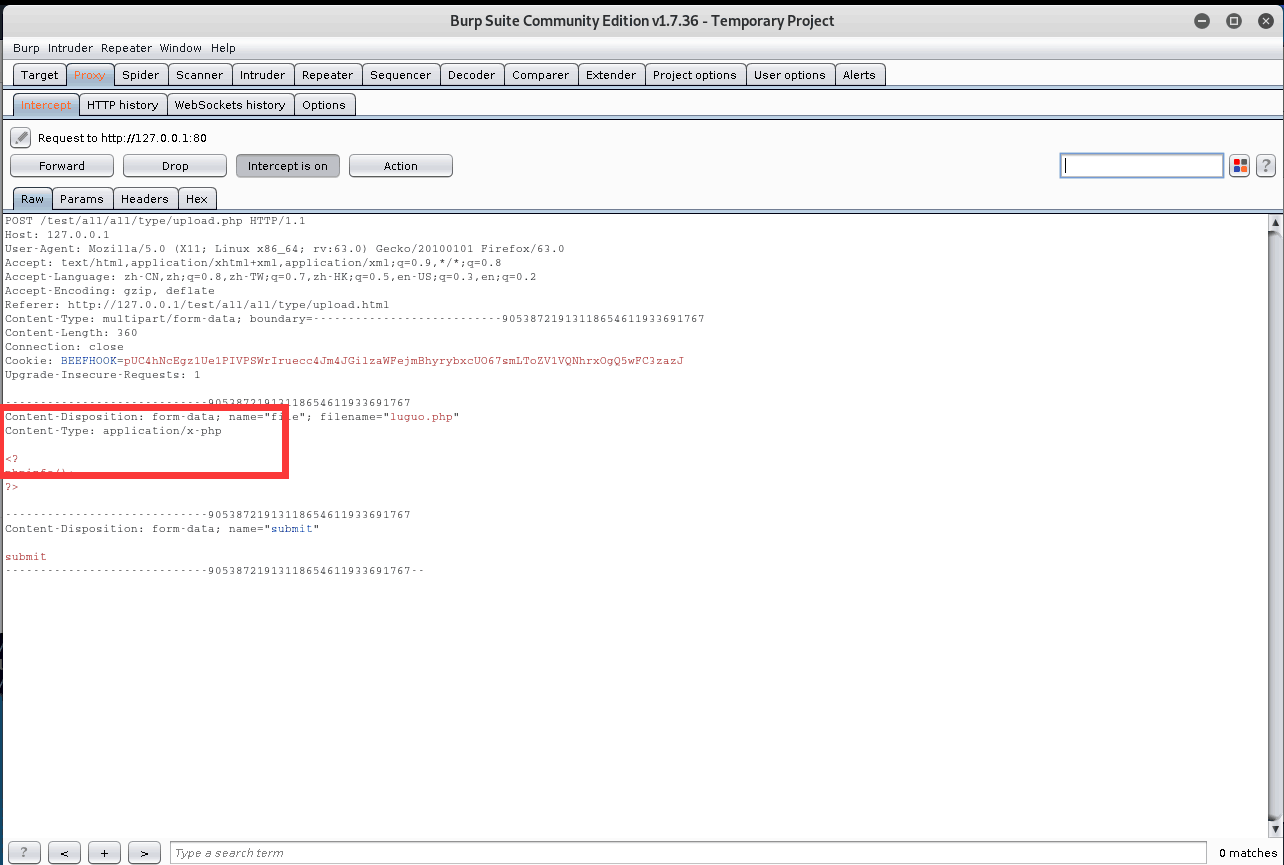
Task: Switch to the Headers view tab
Action: [145, 199]
